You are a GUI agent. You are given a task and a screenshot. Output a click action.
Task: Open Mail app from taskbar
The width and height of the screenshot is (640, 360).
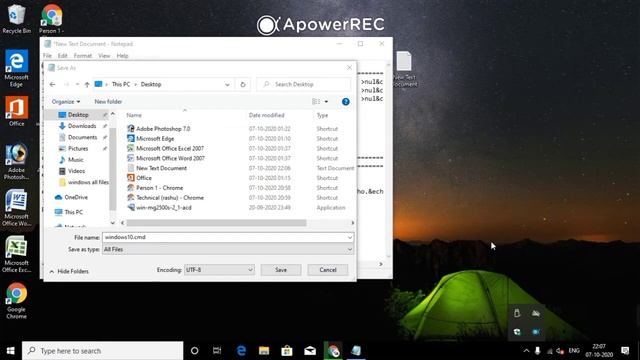[x=310, y=351]
